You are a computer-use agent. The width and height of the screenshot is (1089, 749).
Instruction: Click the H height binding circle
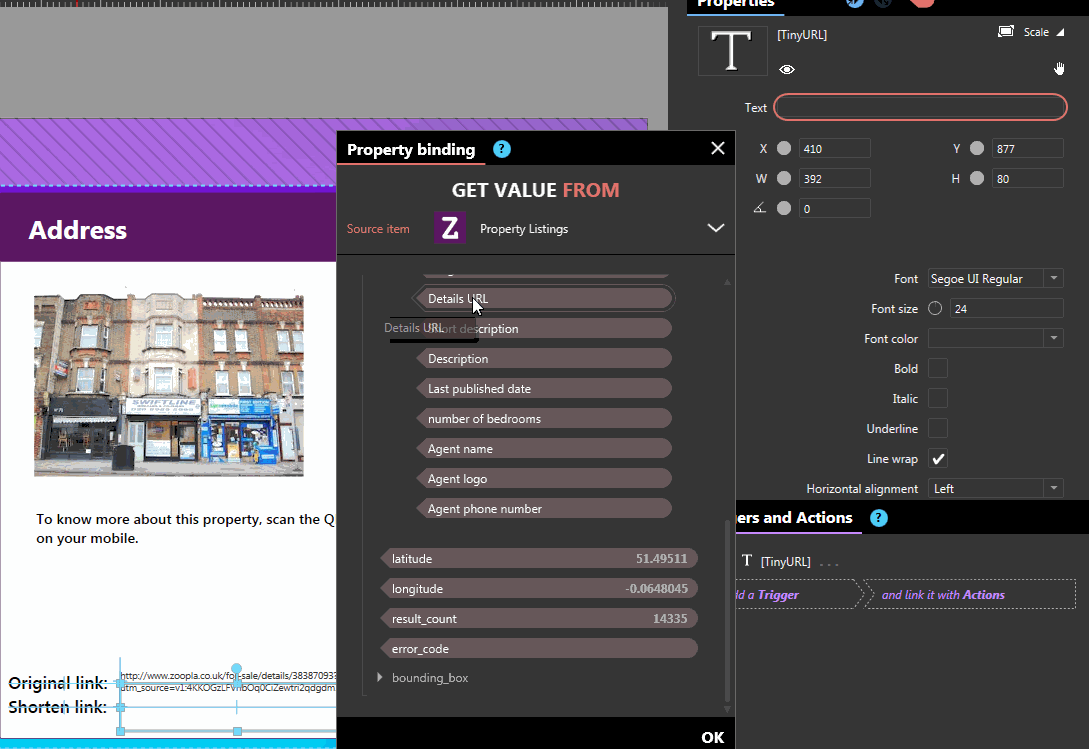tap(976, 178)
